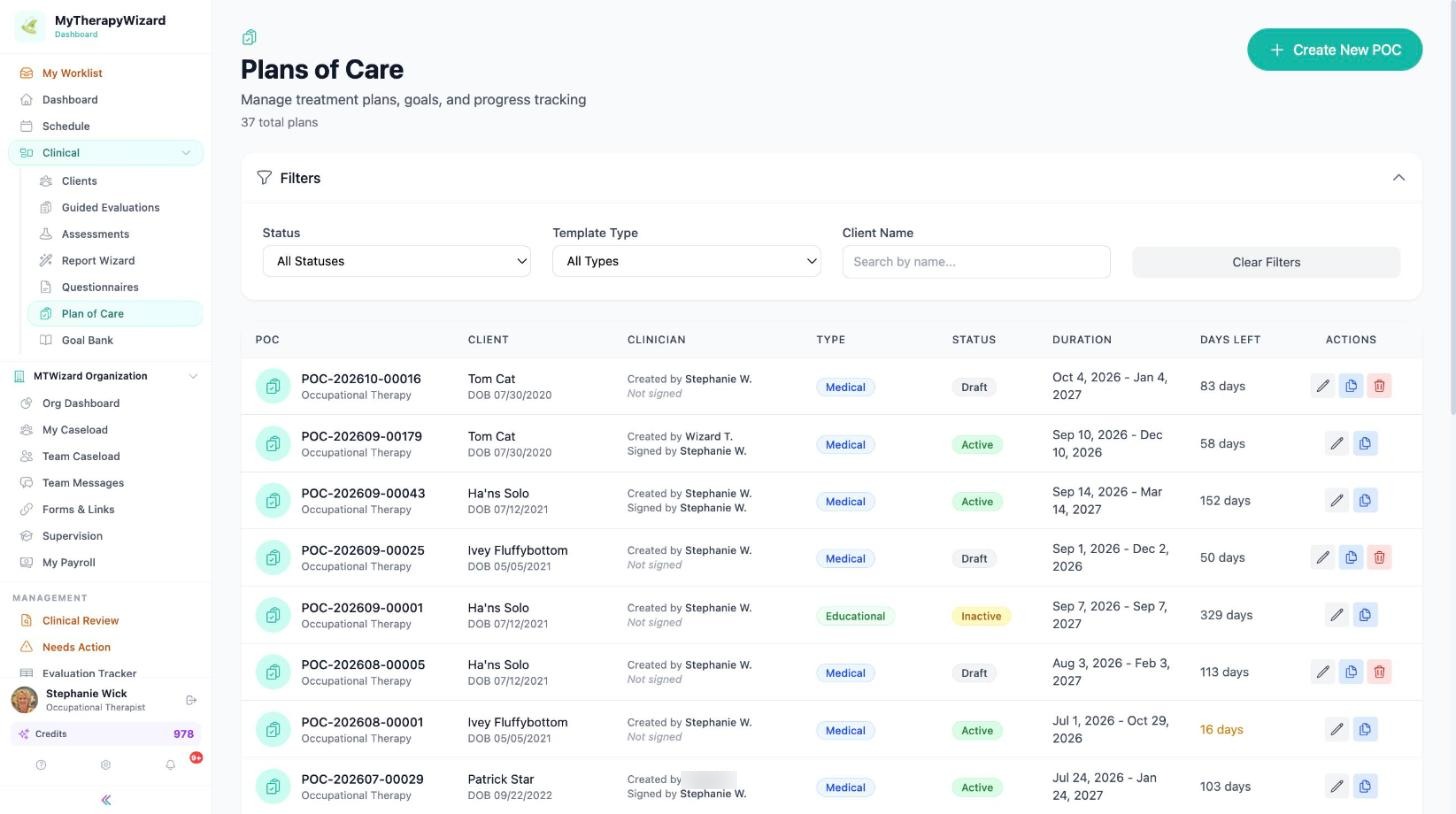Click the Credits 978 badge
Screen dimensions: 1456x814
click(x=105, y=734)
